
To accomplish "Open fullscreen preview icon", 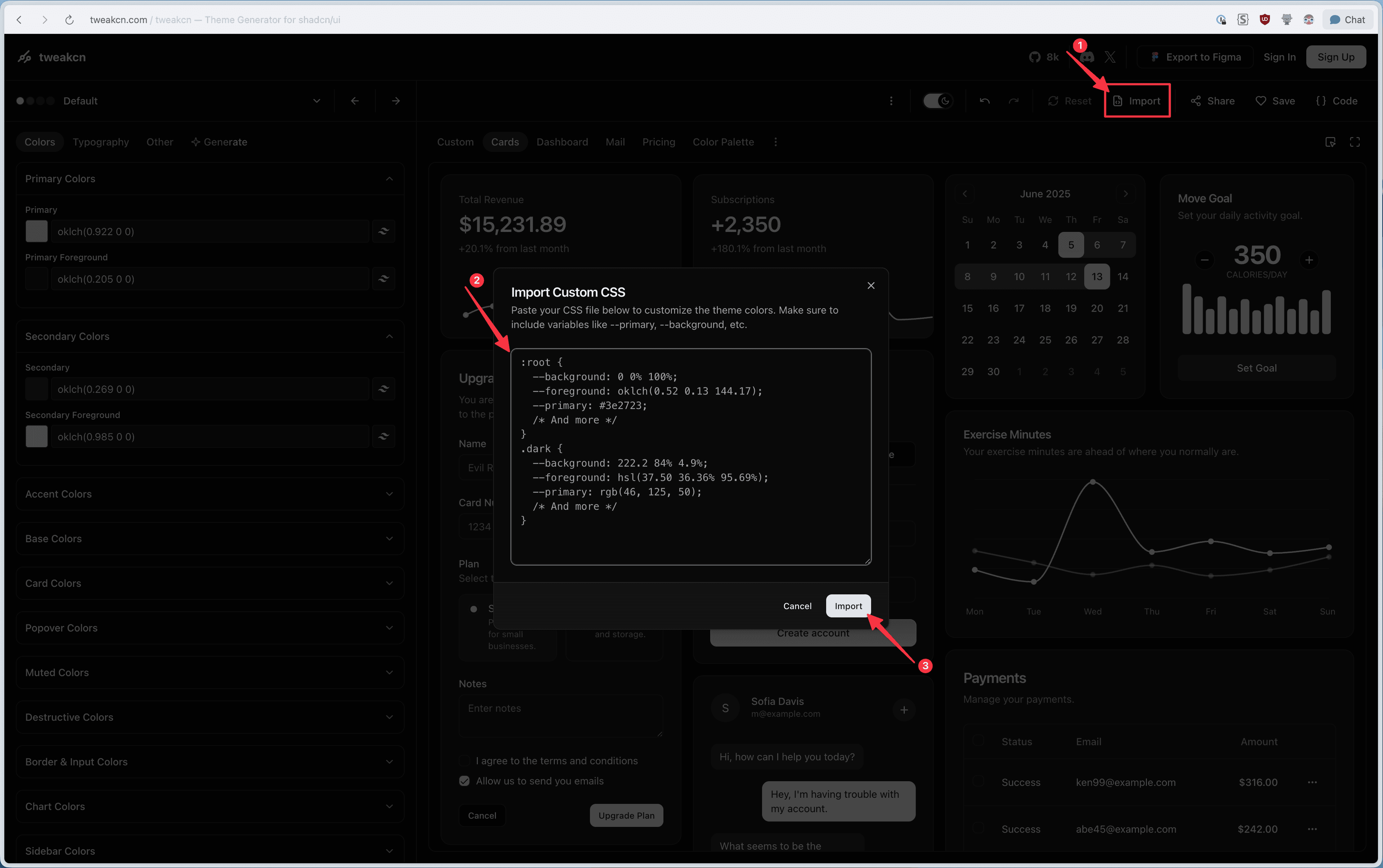I will [x=1354, y=142].
